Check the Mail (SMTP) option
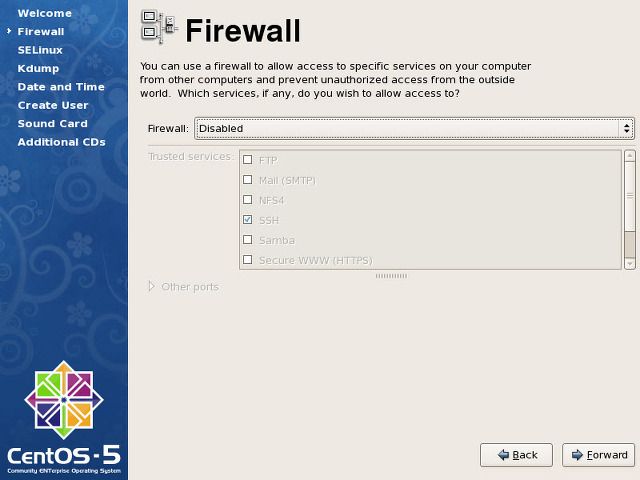Screen dimensions: 640x480 [x=247, y=180]
